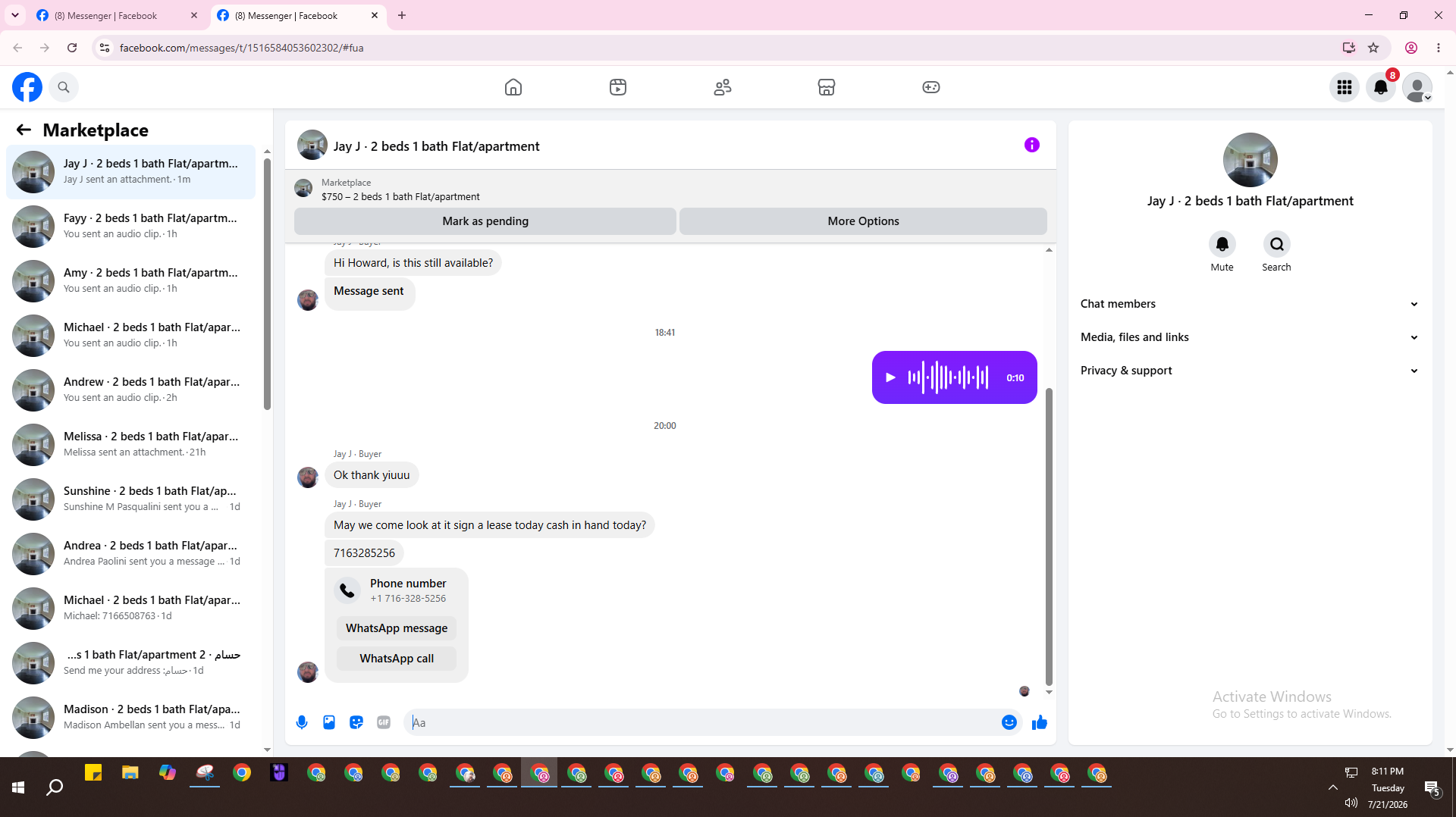Open the Gaming controller icon
Image resolution: width=1456 pixels, height=817 pixels.
pyautogui.click(x=931, y=87)
